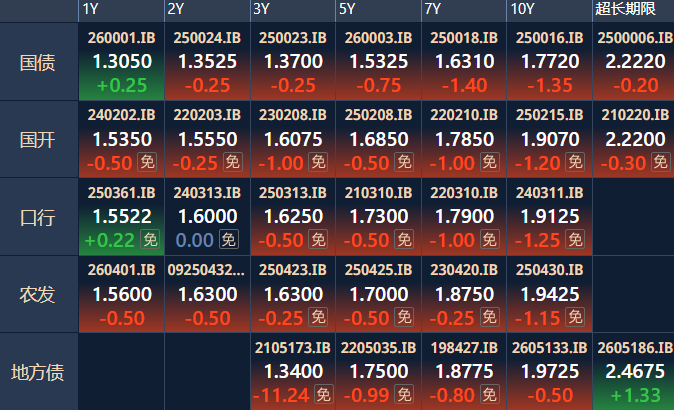Open bond code 2500006.IB
This screenshot has width=674, height=410.
(634, 38)
